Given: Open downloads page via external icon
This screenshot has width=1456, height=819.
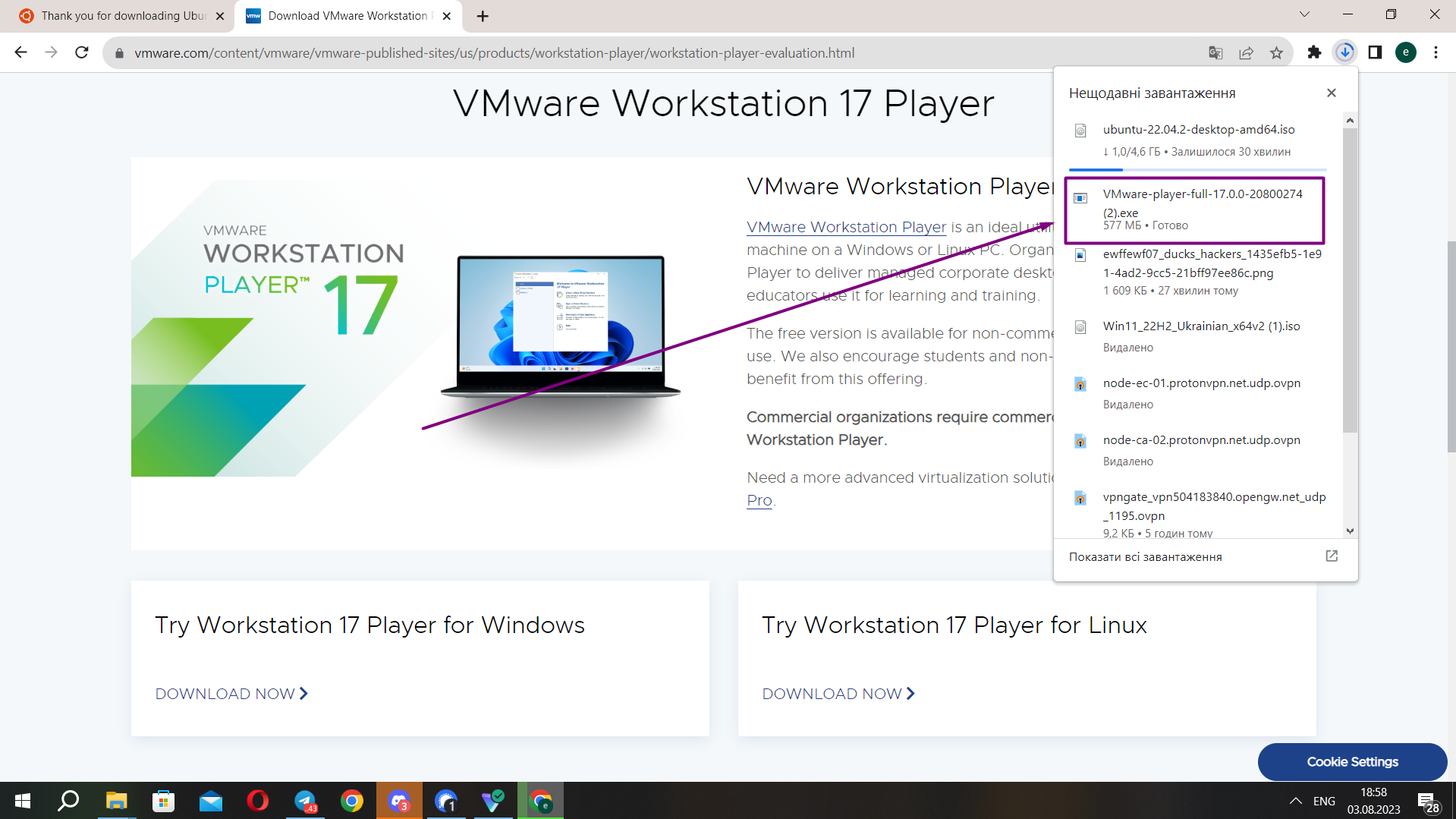Looking at the screenshot, I should 1331,556.
